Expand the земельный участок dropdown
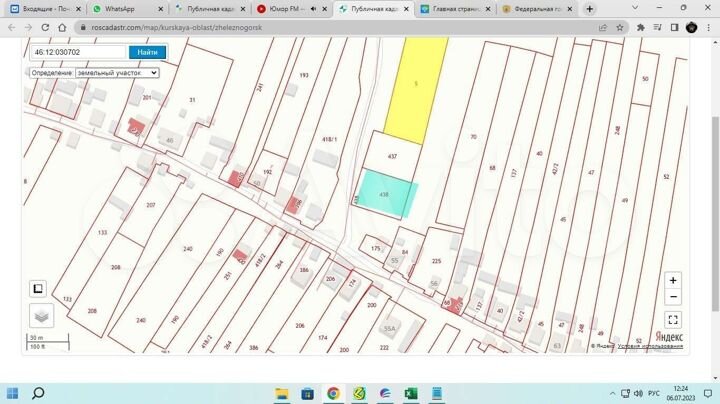This screenshot has height=404, width=720. pos(117,73)
